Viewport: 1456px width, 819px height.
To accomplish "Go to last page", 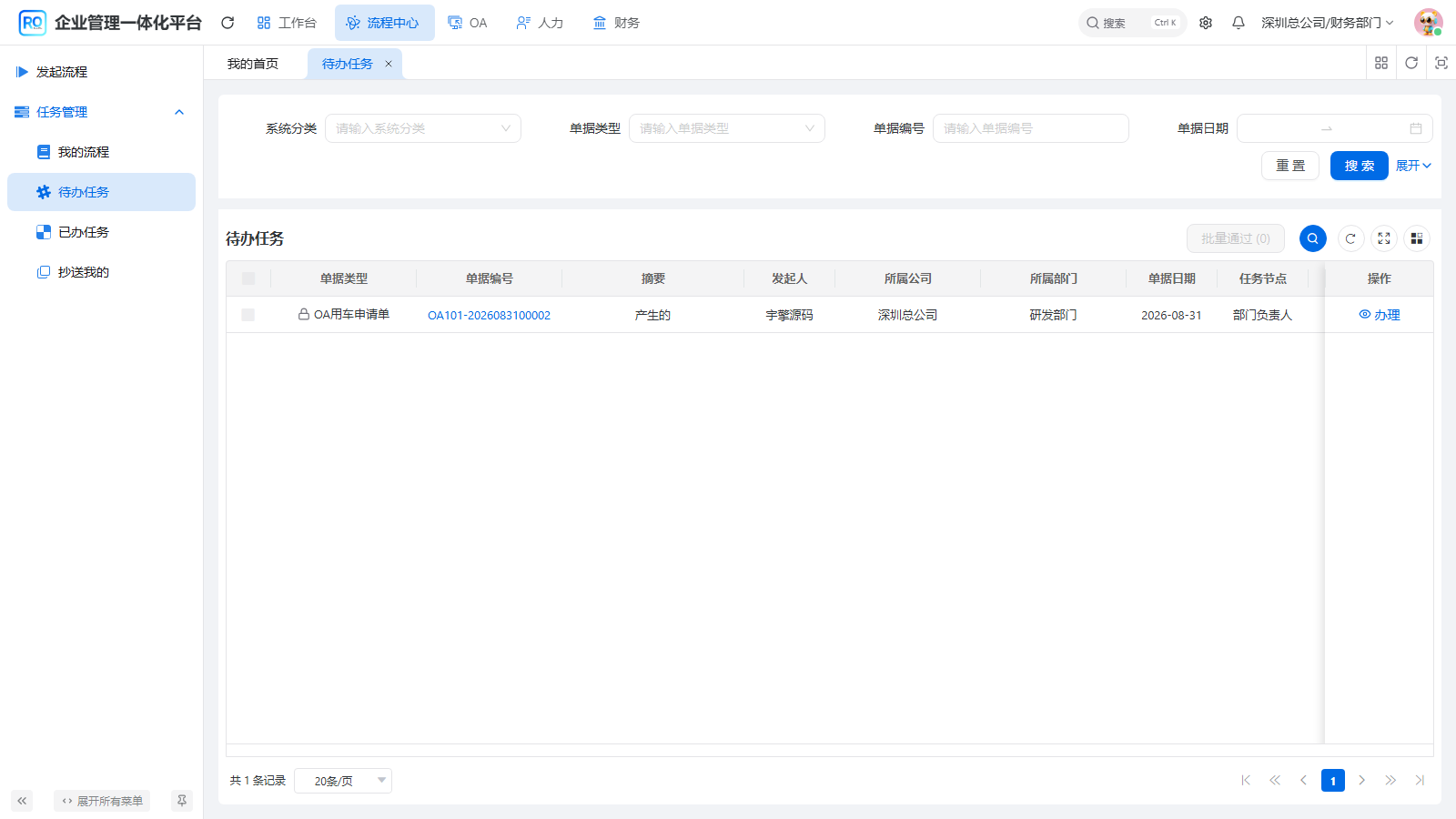I will tap(1420, 780).
